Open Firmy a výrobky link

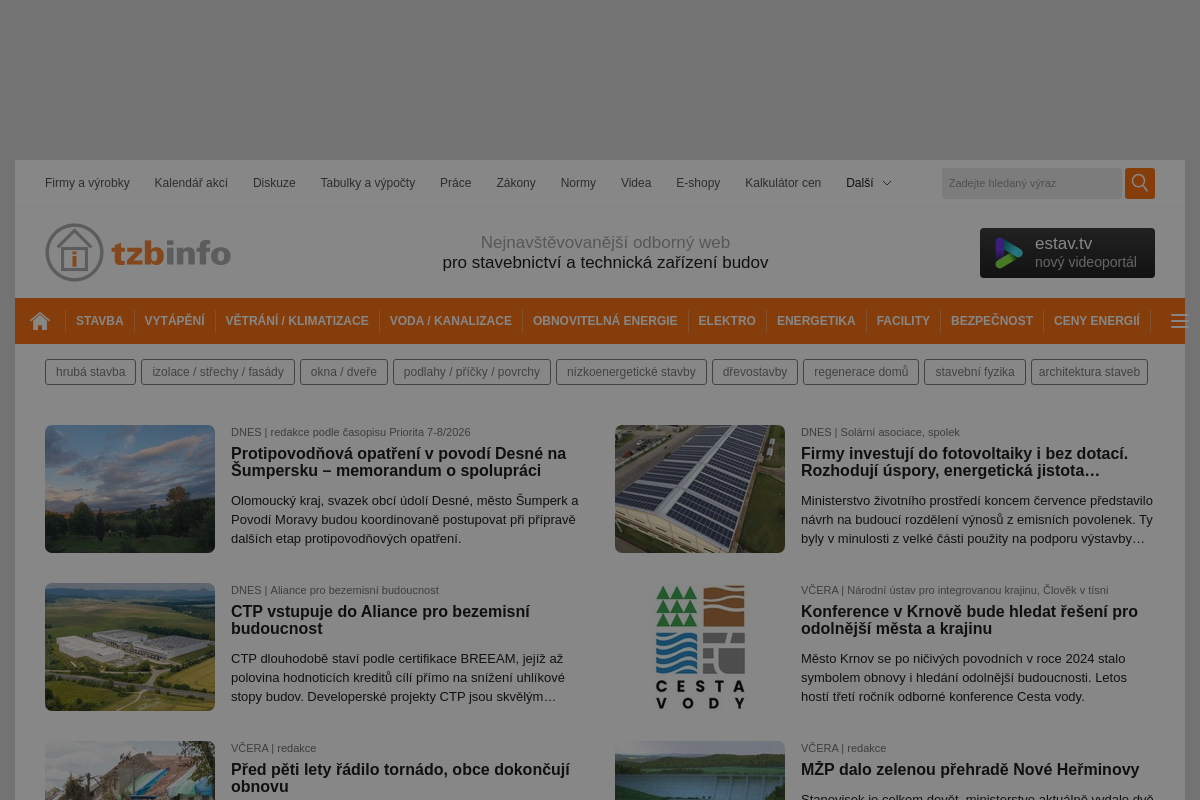point(87,183)
